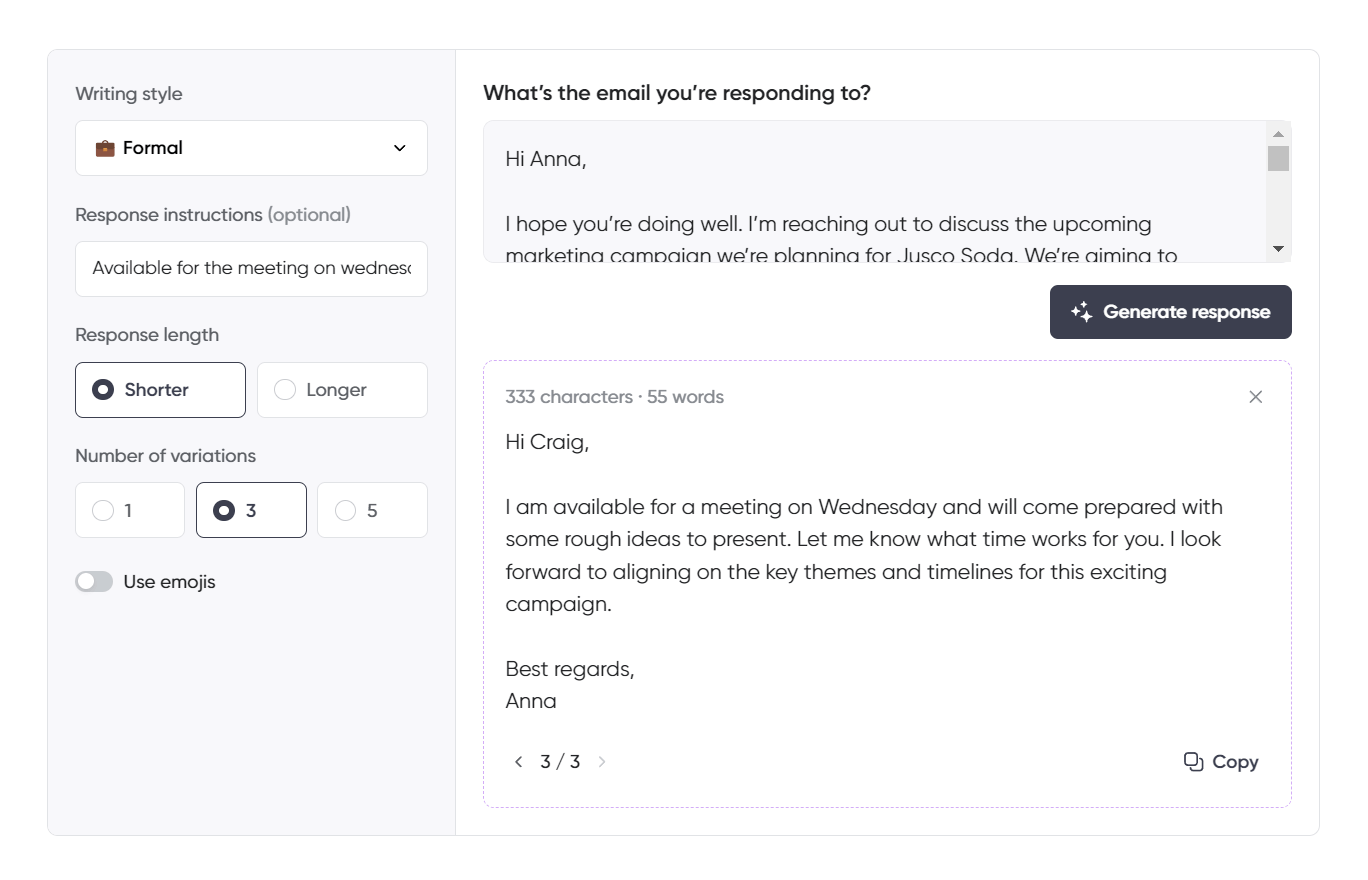The image size is (1368, 880).
Task: Open the Writing style dropdown
Action: [250, 147]
